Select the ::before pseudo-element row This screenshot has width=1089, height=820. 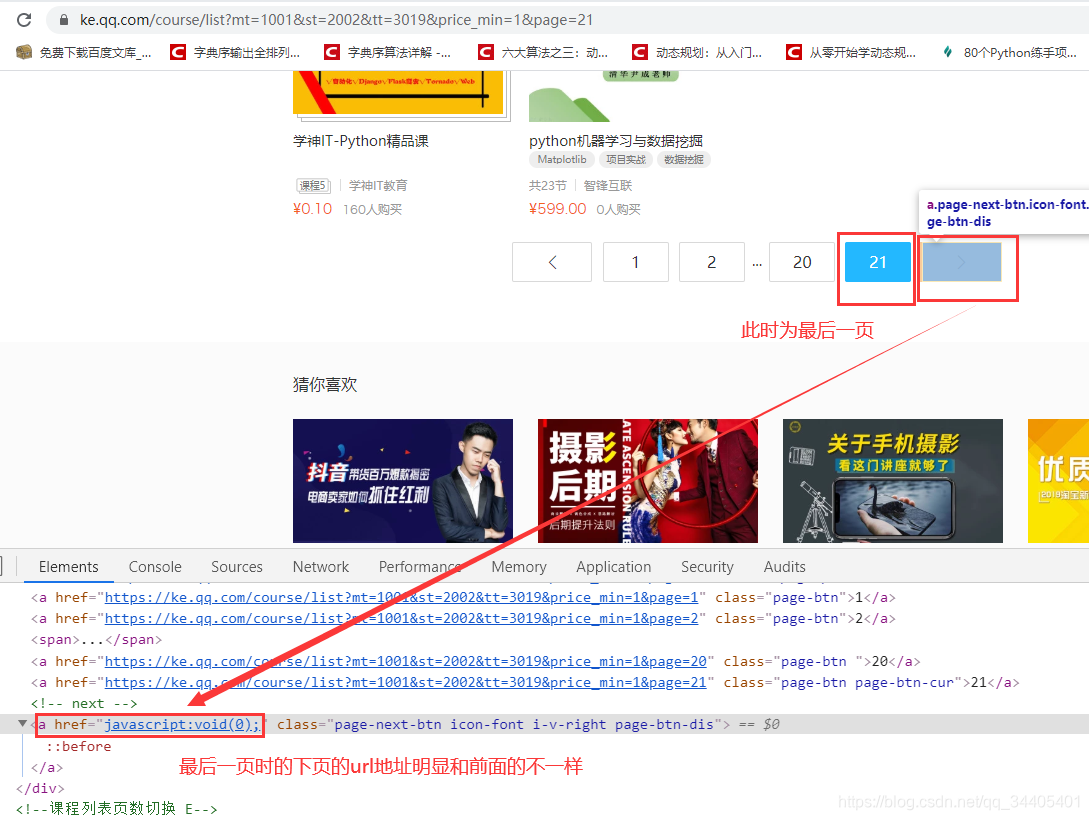[x=78, y=746]
